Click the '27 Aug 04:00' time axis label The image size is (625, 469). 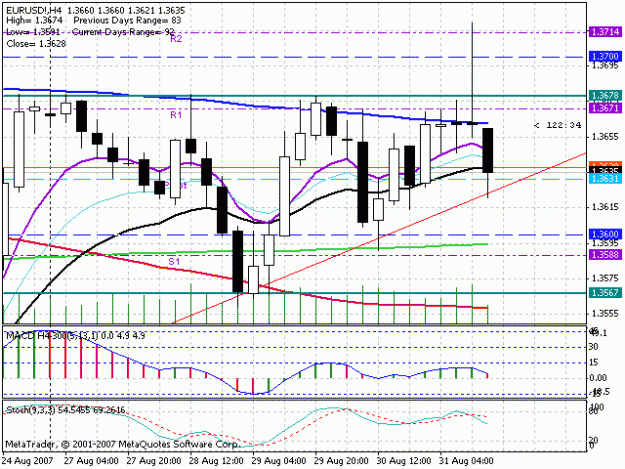coord(91,461)
